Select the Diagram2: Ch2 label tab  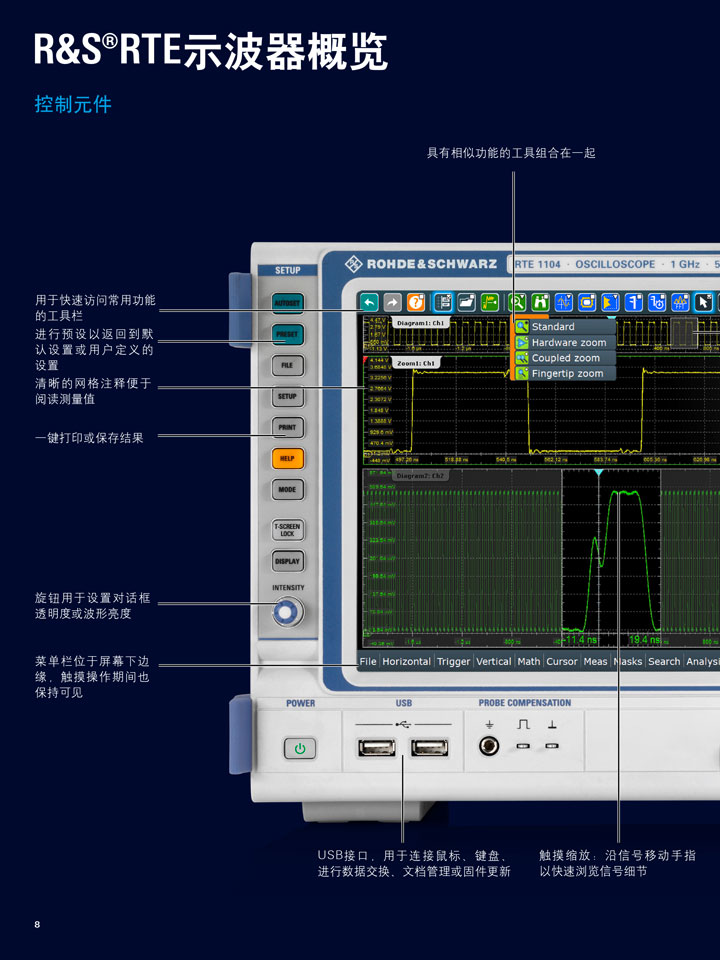point(419,476)
